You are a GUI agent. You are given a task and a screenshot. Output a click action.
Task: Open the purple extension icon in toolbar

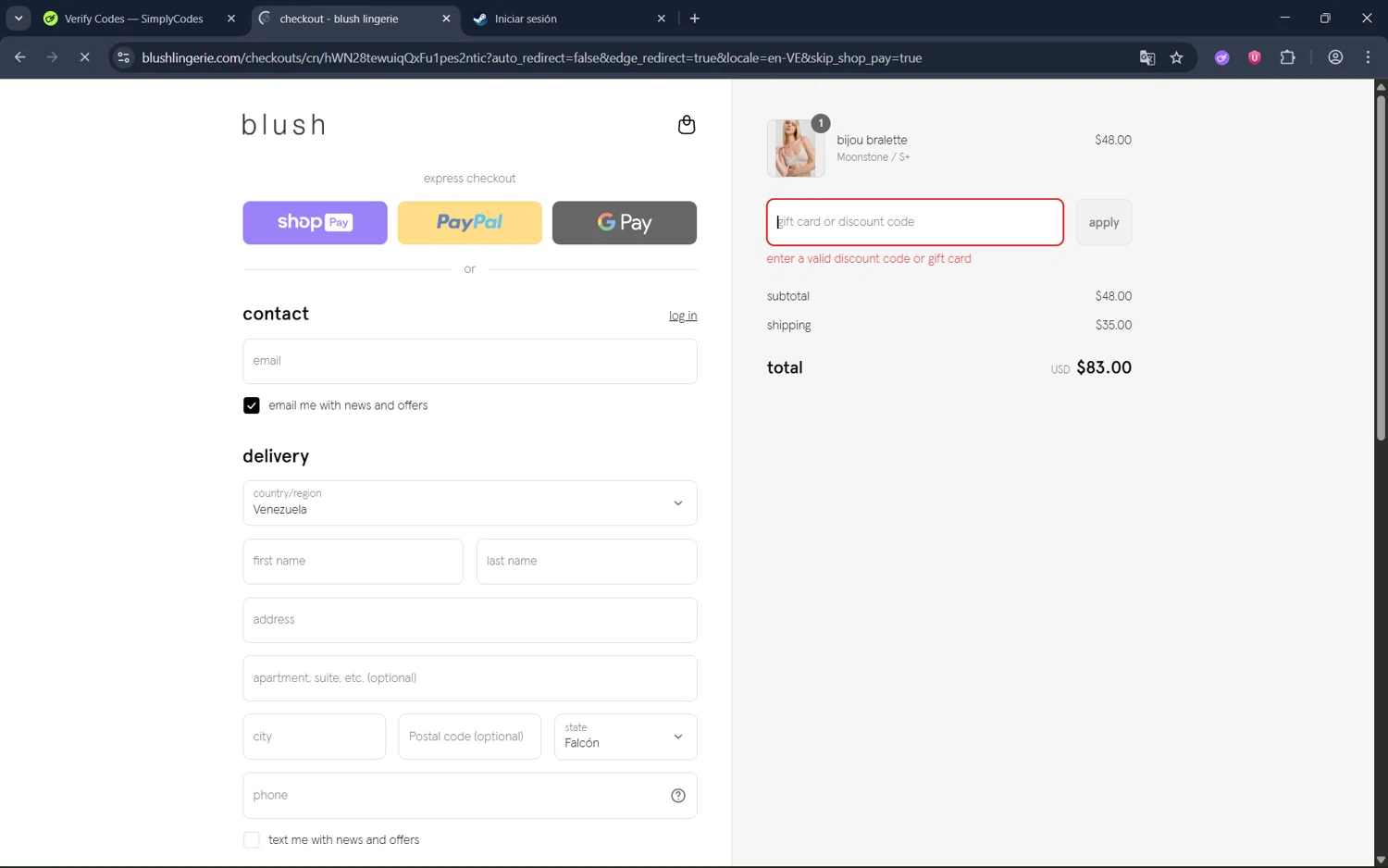pos(1222,57)
